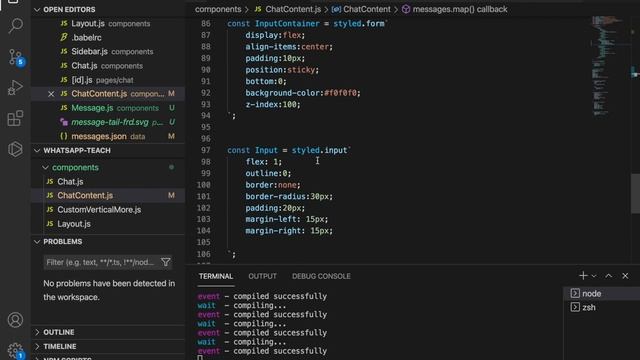Click the filter funnel icon in Problems

click(x=166, y=262)
